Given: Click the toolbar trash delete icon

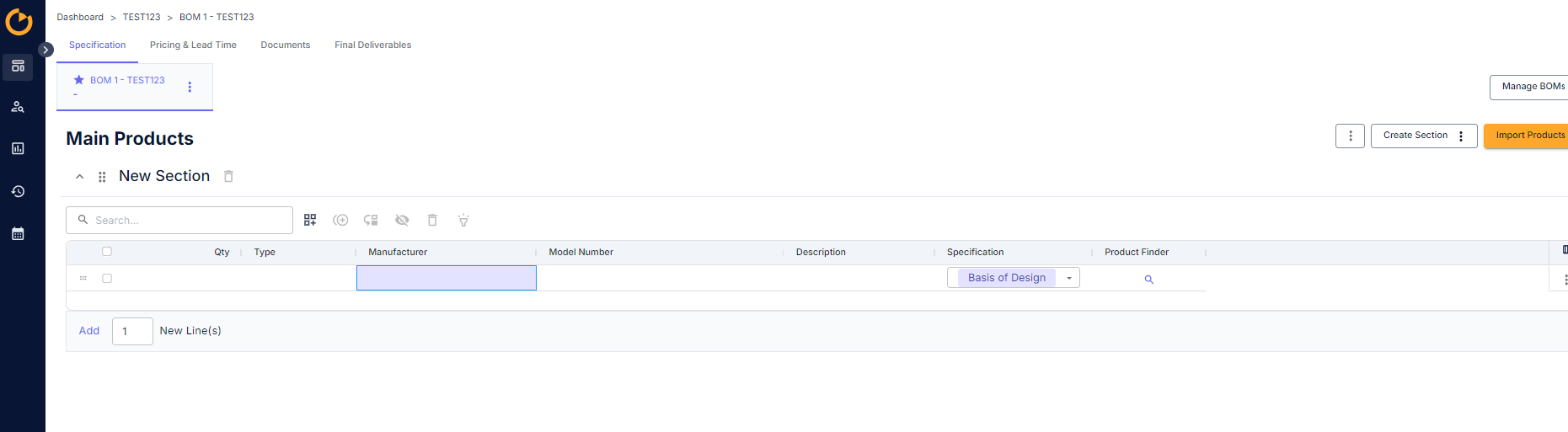Looking at the screenshot, I should pyautogui.click(x=432, y=220).
